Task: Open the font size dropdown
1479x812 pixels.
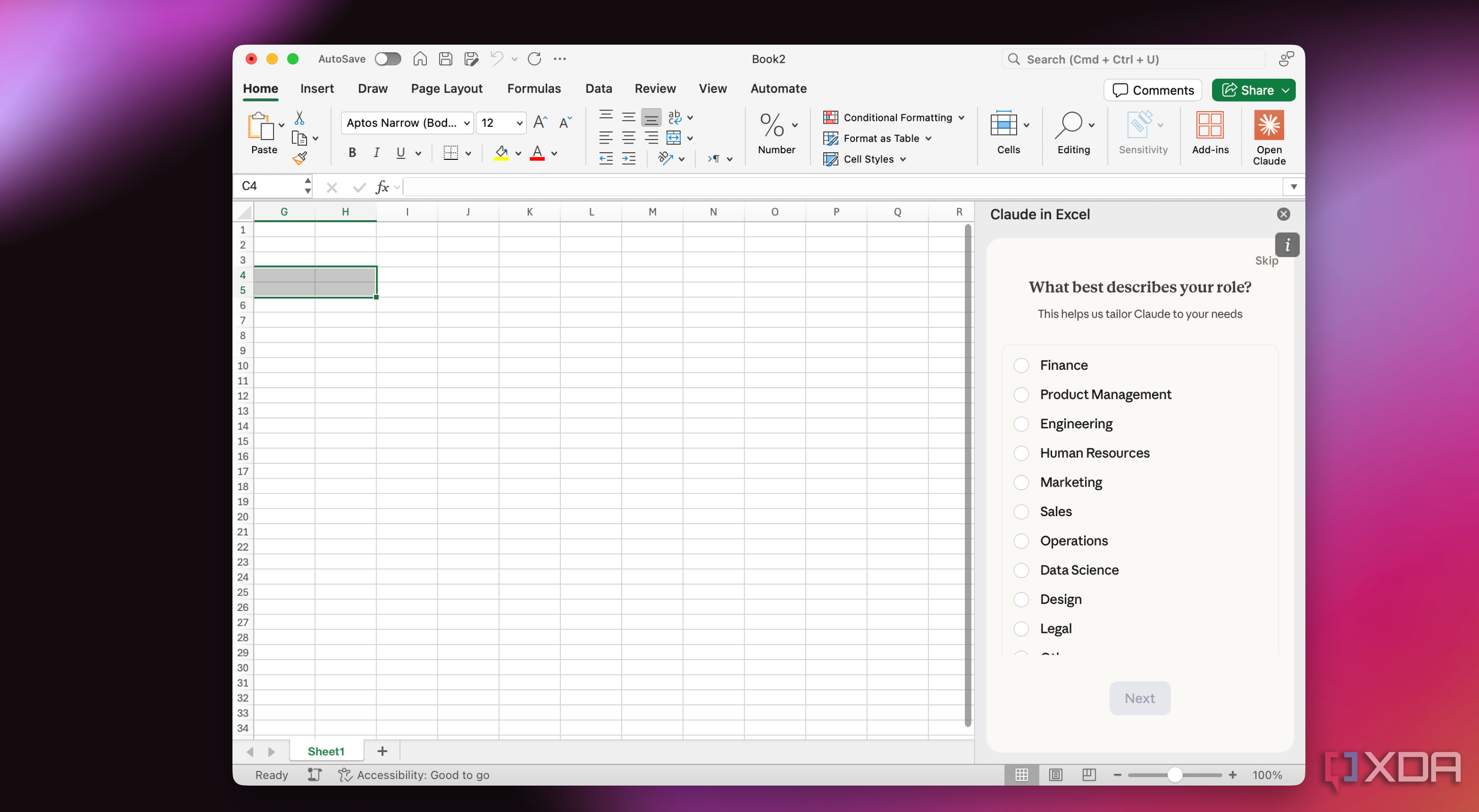Action: click(519, 123)
